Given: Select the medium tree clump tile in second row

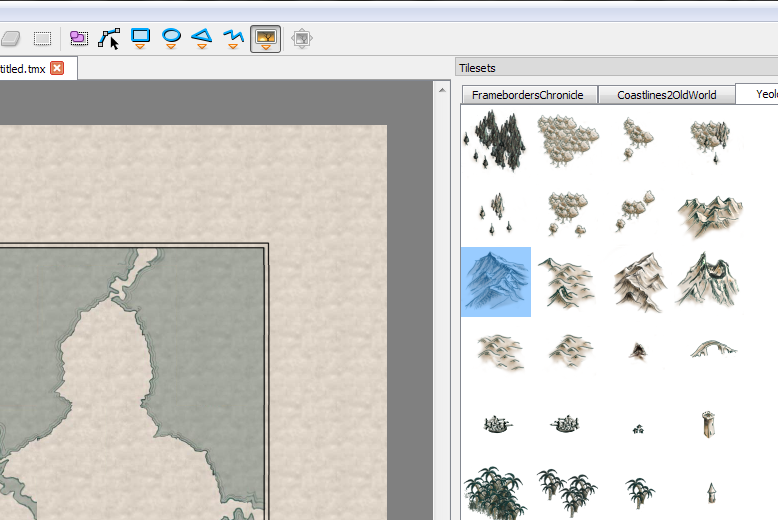Looking at the screenshot, I should [x=568, y=213].
